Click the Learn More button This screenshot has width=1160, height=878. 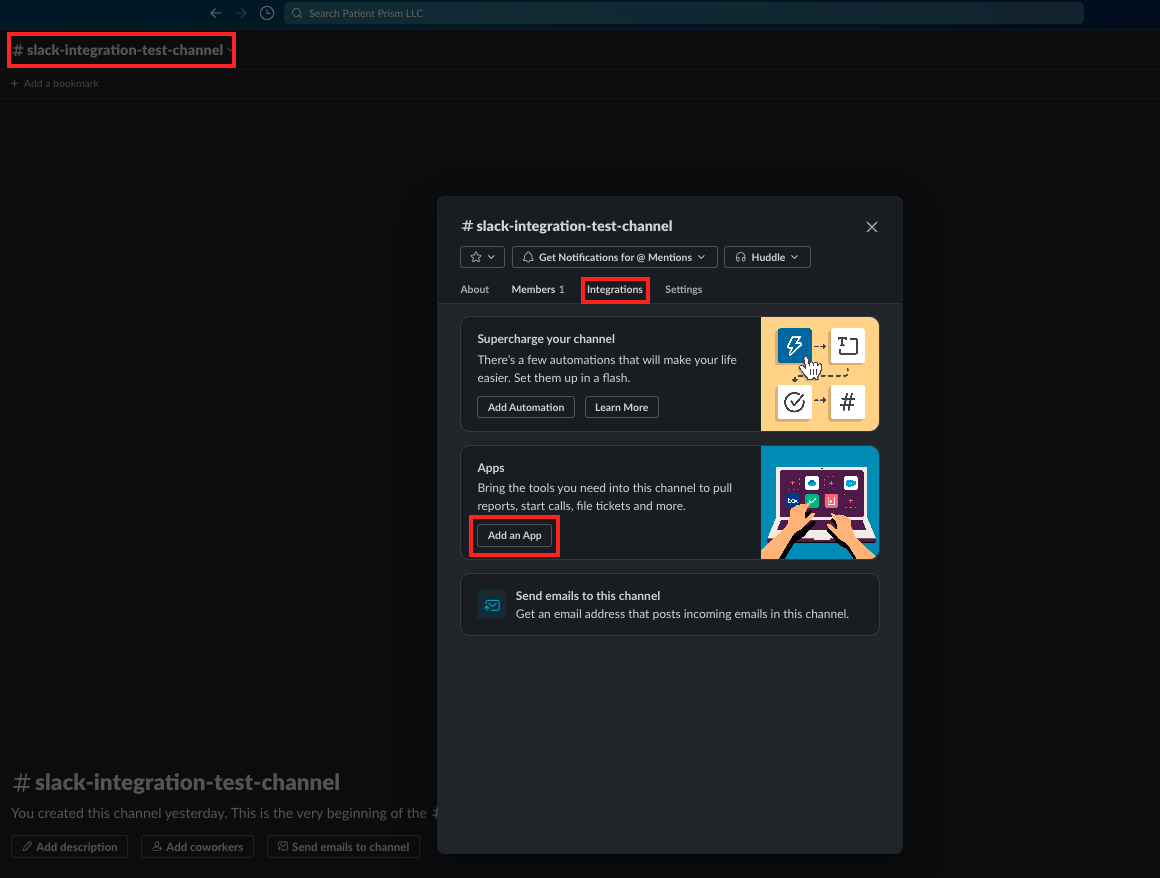point(621,407)
